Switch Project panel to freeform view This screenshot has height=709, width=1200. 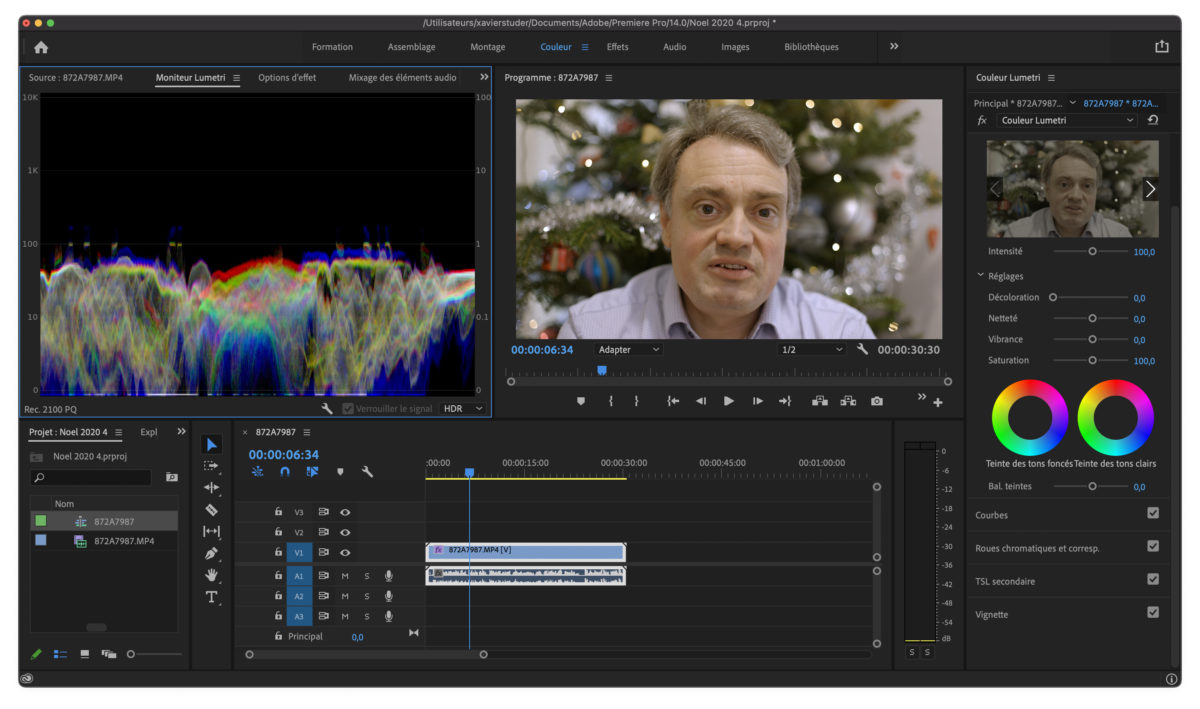109,654
